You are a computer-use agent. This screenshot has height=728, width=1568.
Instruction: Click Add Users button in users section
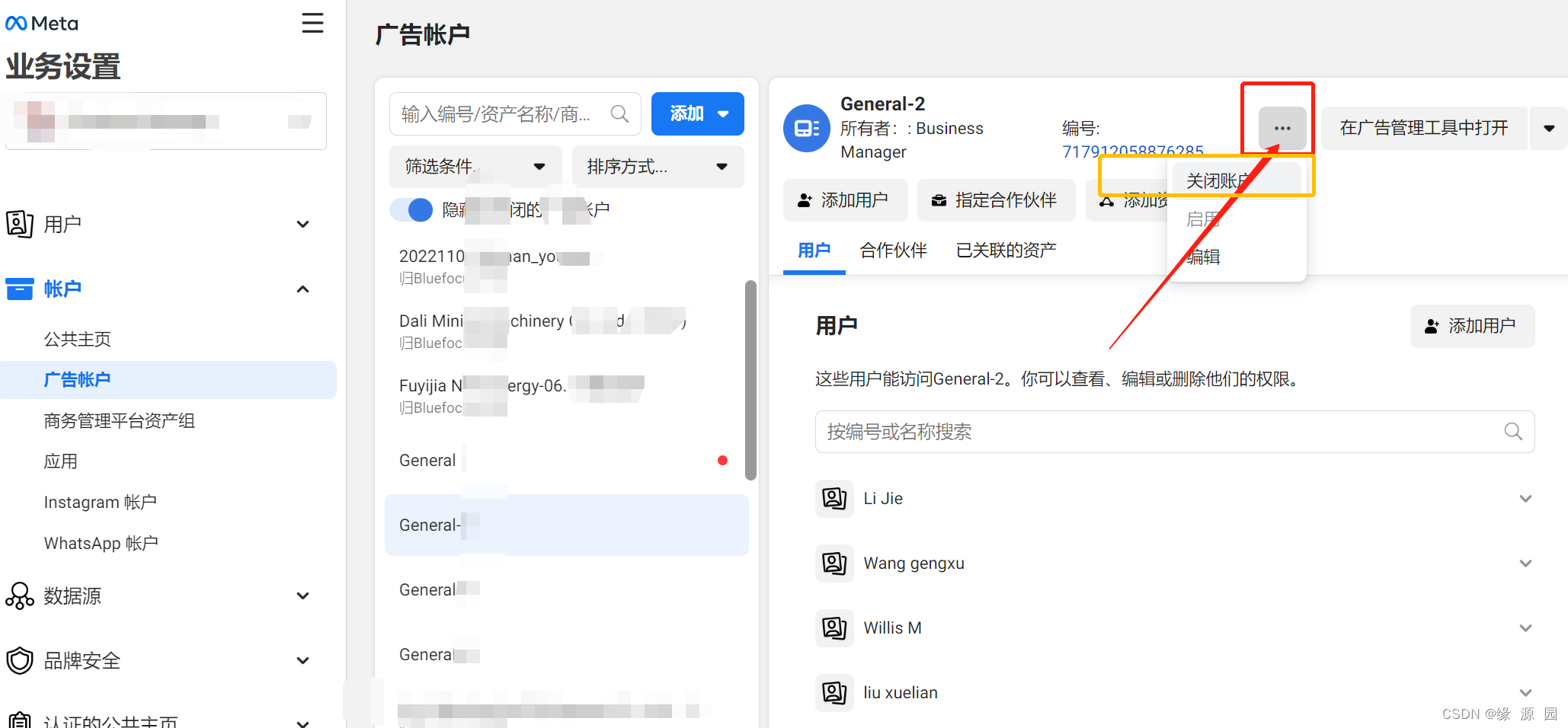point(1472,326)
